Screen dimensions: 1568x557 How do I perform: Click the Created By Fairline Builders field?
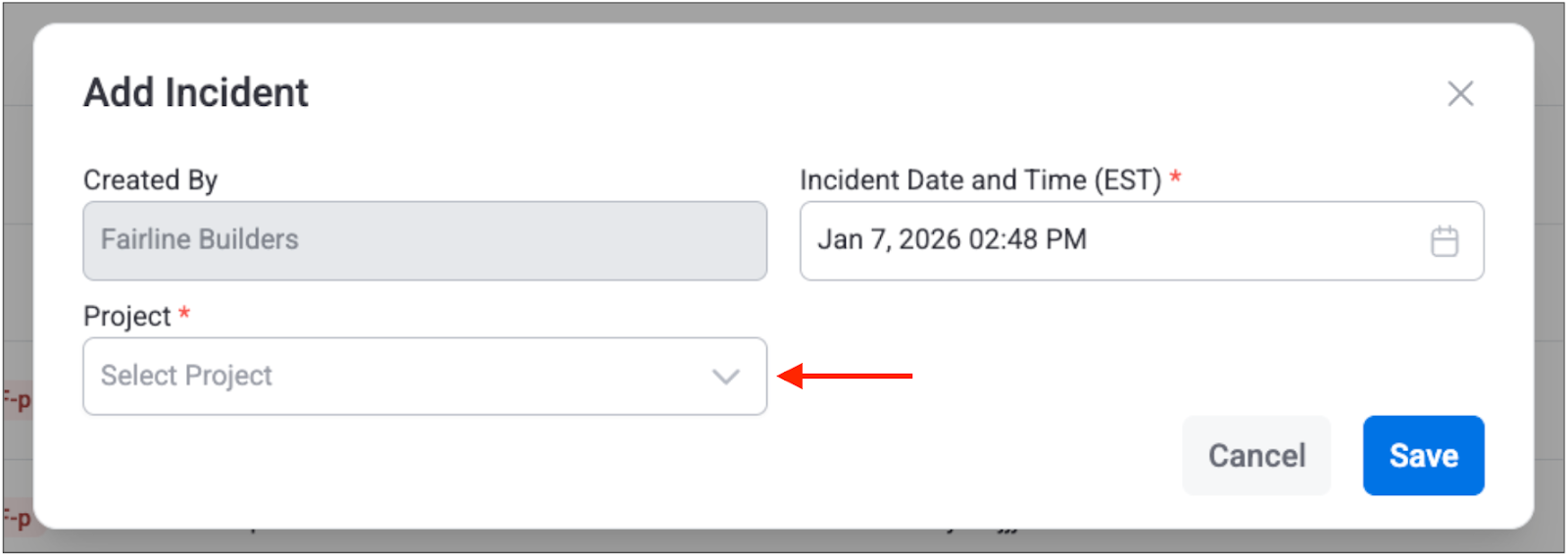tap(424, 241)
